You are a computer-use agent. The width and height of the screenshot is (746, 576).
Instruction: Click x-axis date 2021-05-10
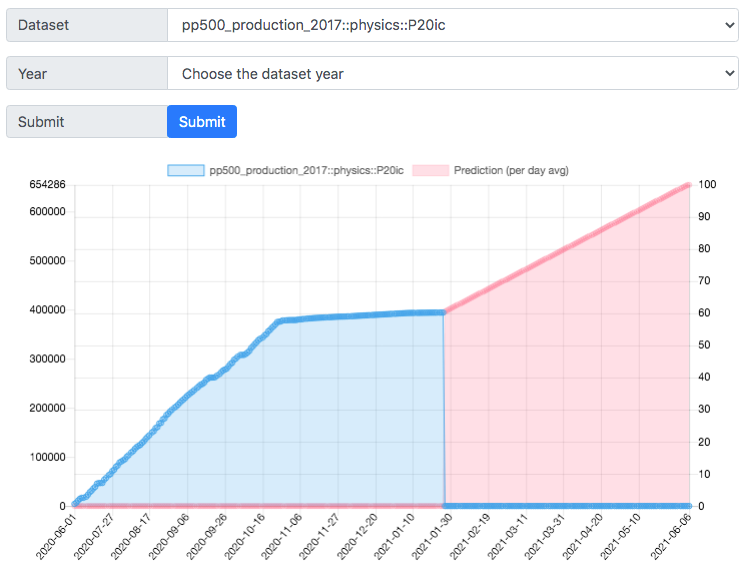[620, 537]
